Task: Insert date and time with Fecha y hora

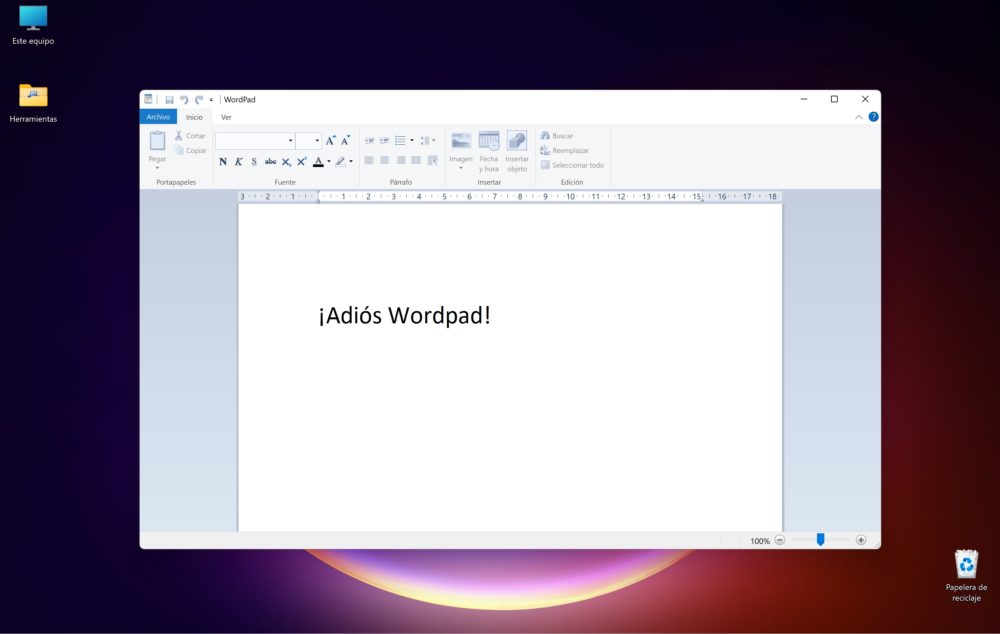Action: (x=489, y=151)
